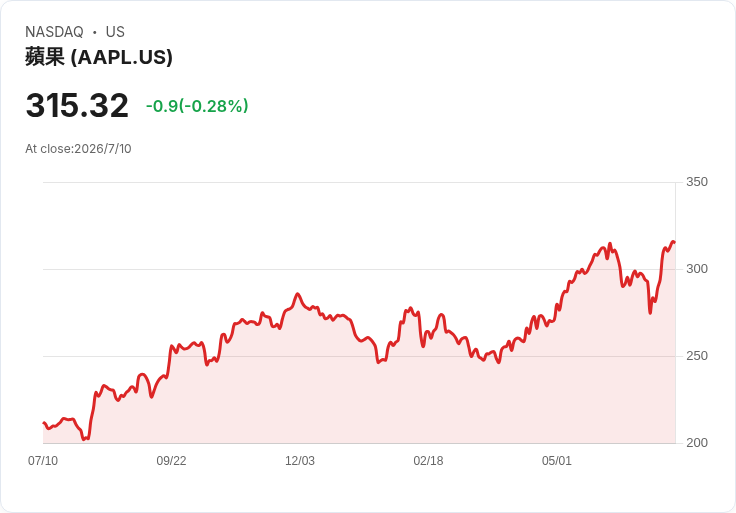Select the 12/03 date axis label

[x=300, y=461]
